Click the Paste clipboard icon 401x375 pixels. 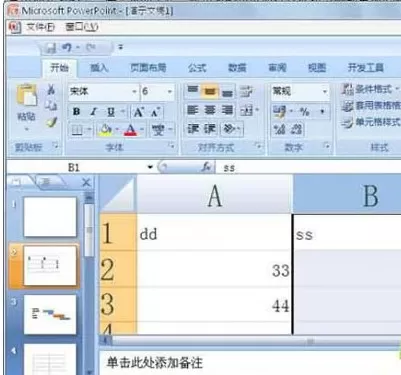(x=26, y=96)
